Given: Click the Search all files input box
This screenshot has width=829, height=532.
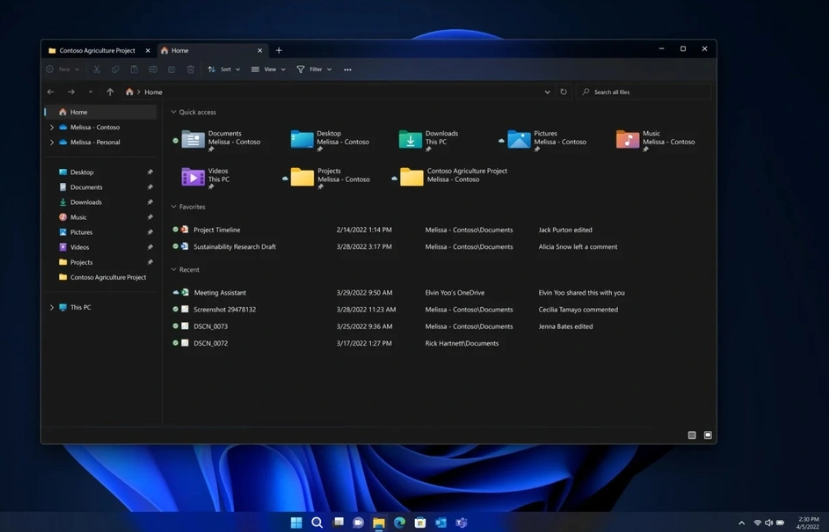Looking at the screenshot, I should point(645,92).
